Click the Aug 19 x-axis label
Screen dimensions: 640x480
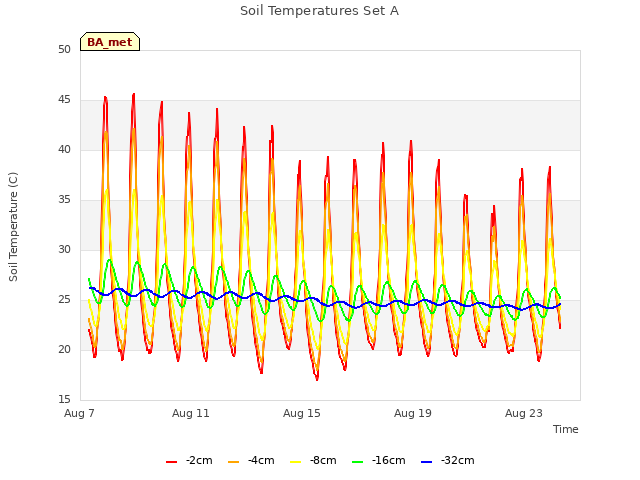click(413, 413)
